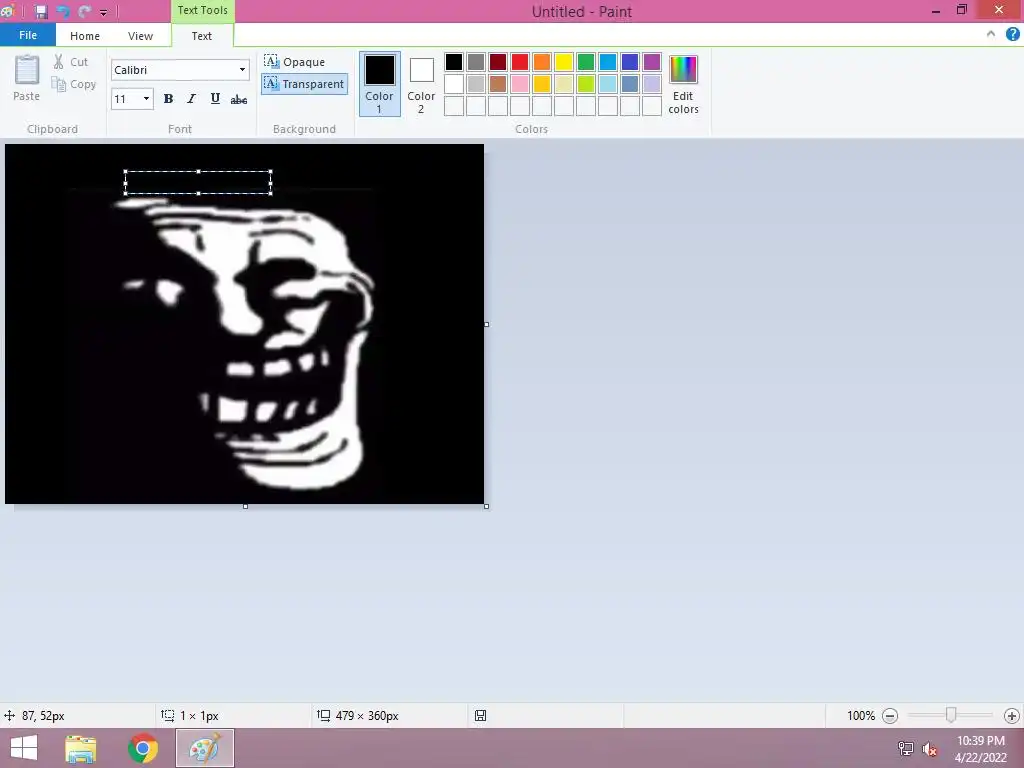This screenshot has width=1024, height=768.
Task: Click the Redo arrow in title bar
Action: click(x=84, y=12)
